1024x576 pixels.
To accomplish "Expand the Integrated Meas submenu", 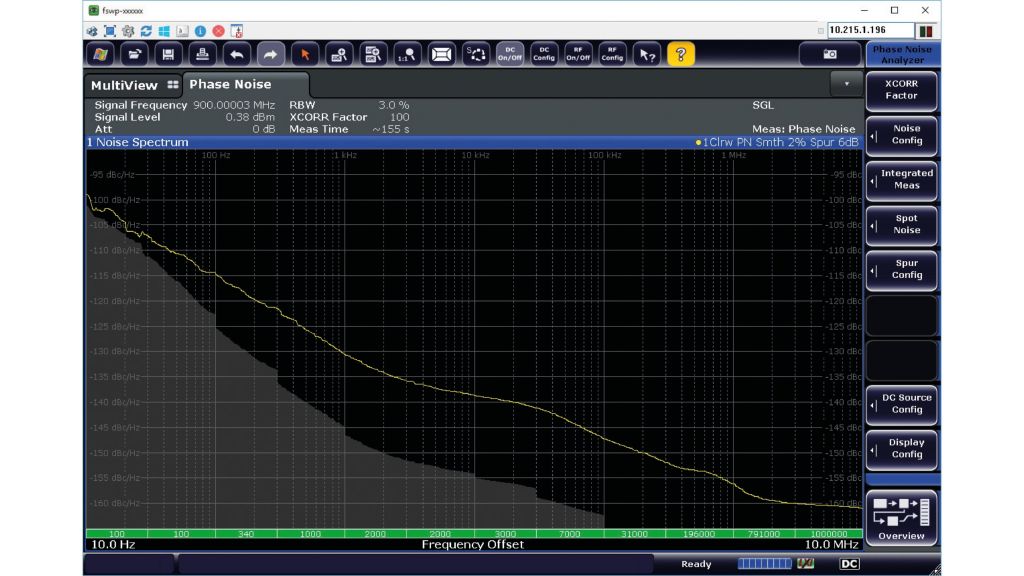I will 901,180.
